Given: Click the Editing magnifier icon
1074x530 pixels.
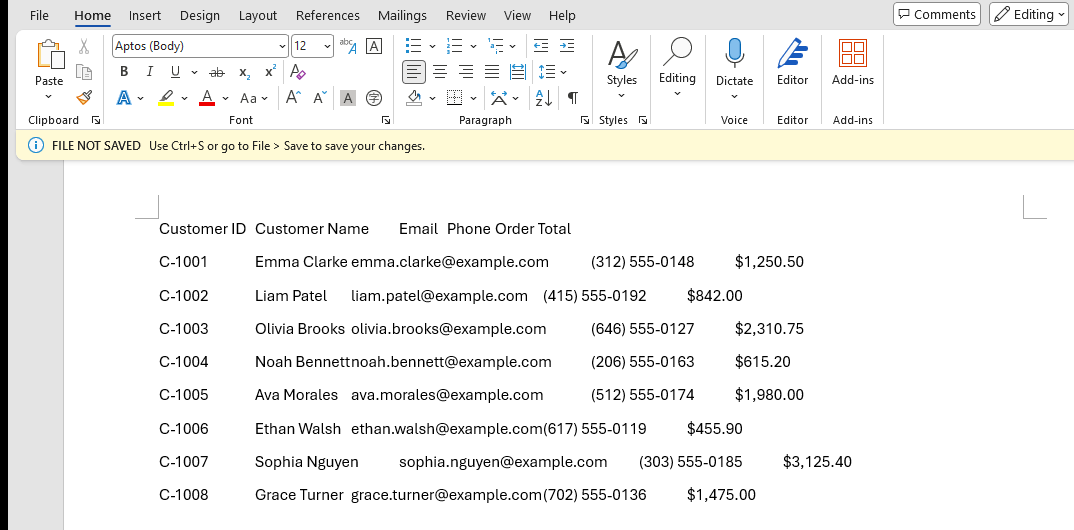Looking at the screenshot, I should (677, 52).
